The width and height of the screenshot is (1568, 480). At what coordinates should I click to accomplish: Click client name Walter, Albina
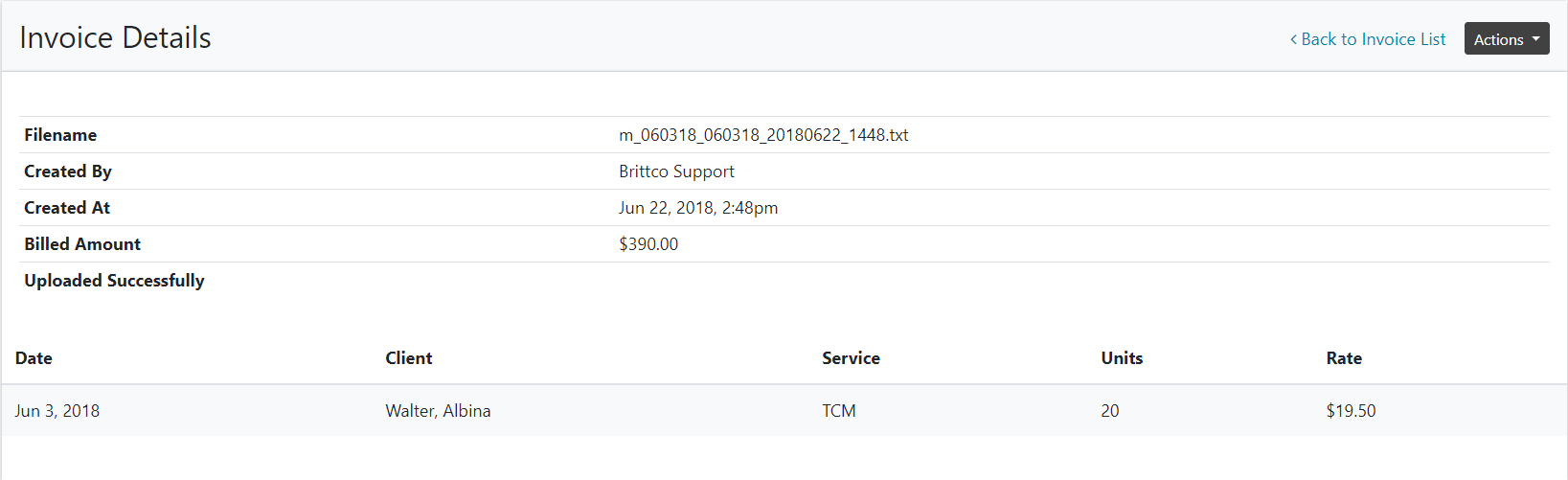pyautogui.click(x=438, y=411)
